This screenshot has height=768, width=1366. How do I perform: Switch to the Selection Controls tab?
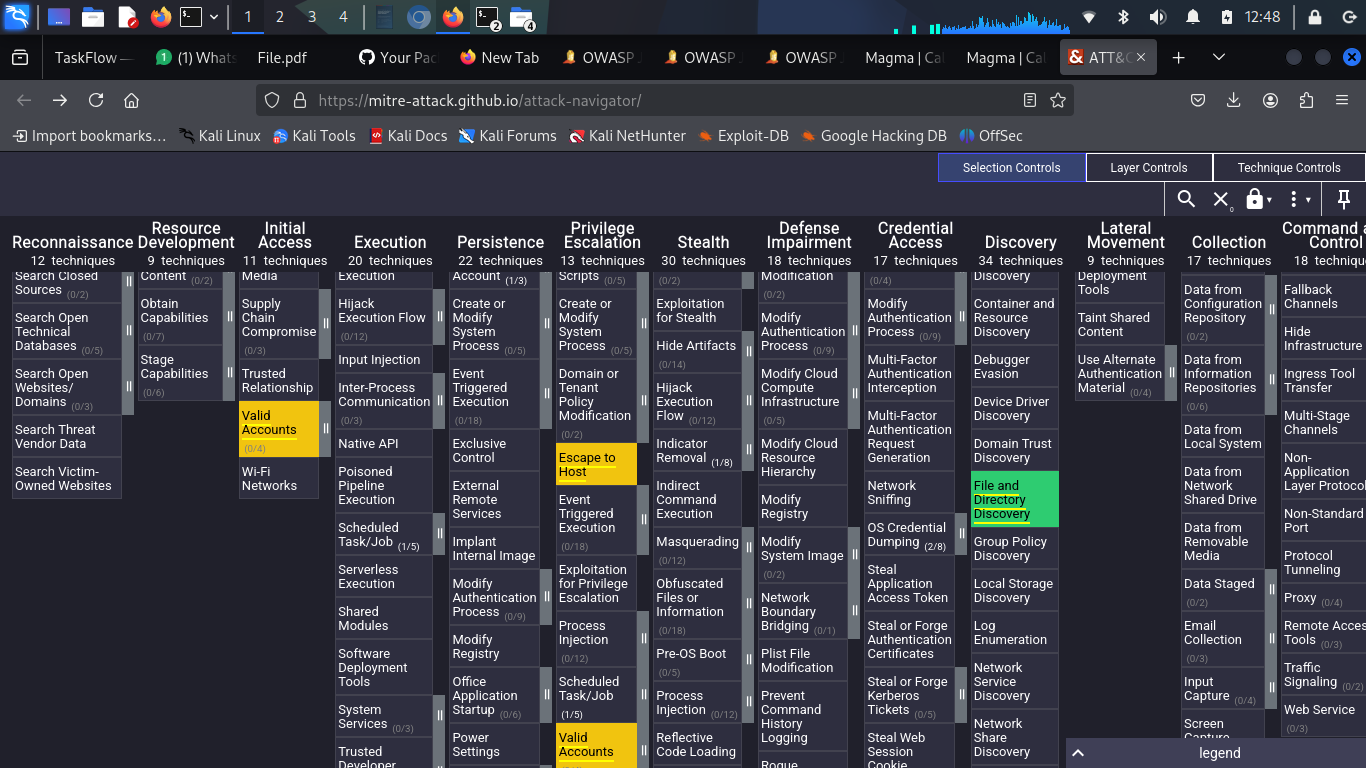(1011, 168)
